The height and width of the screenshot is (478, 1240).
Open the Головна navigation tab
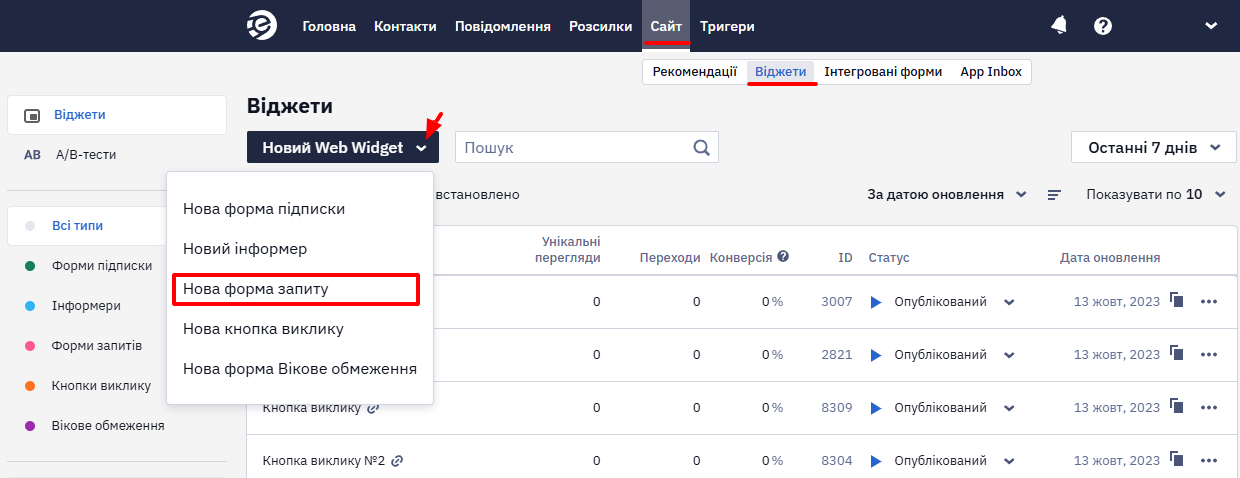click(x=329, y=26)
